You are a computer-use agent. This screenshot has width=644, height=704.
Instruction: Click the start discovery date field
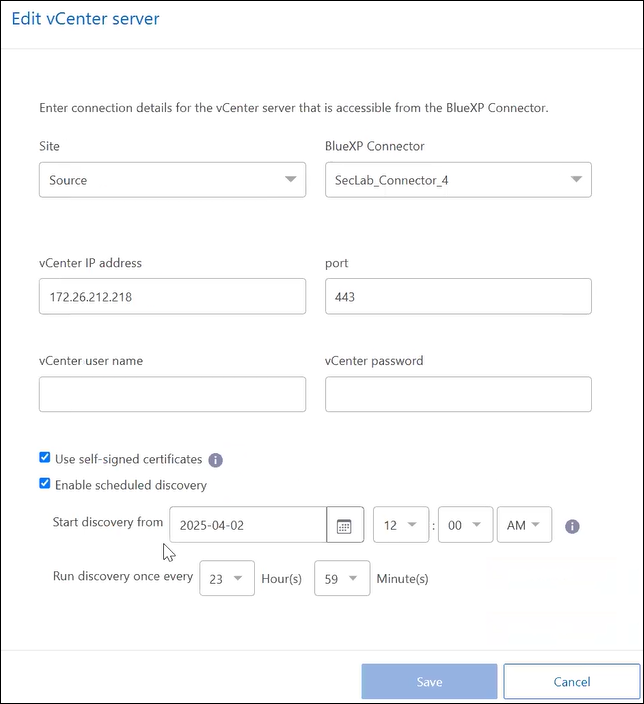[248, 525]
